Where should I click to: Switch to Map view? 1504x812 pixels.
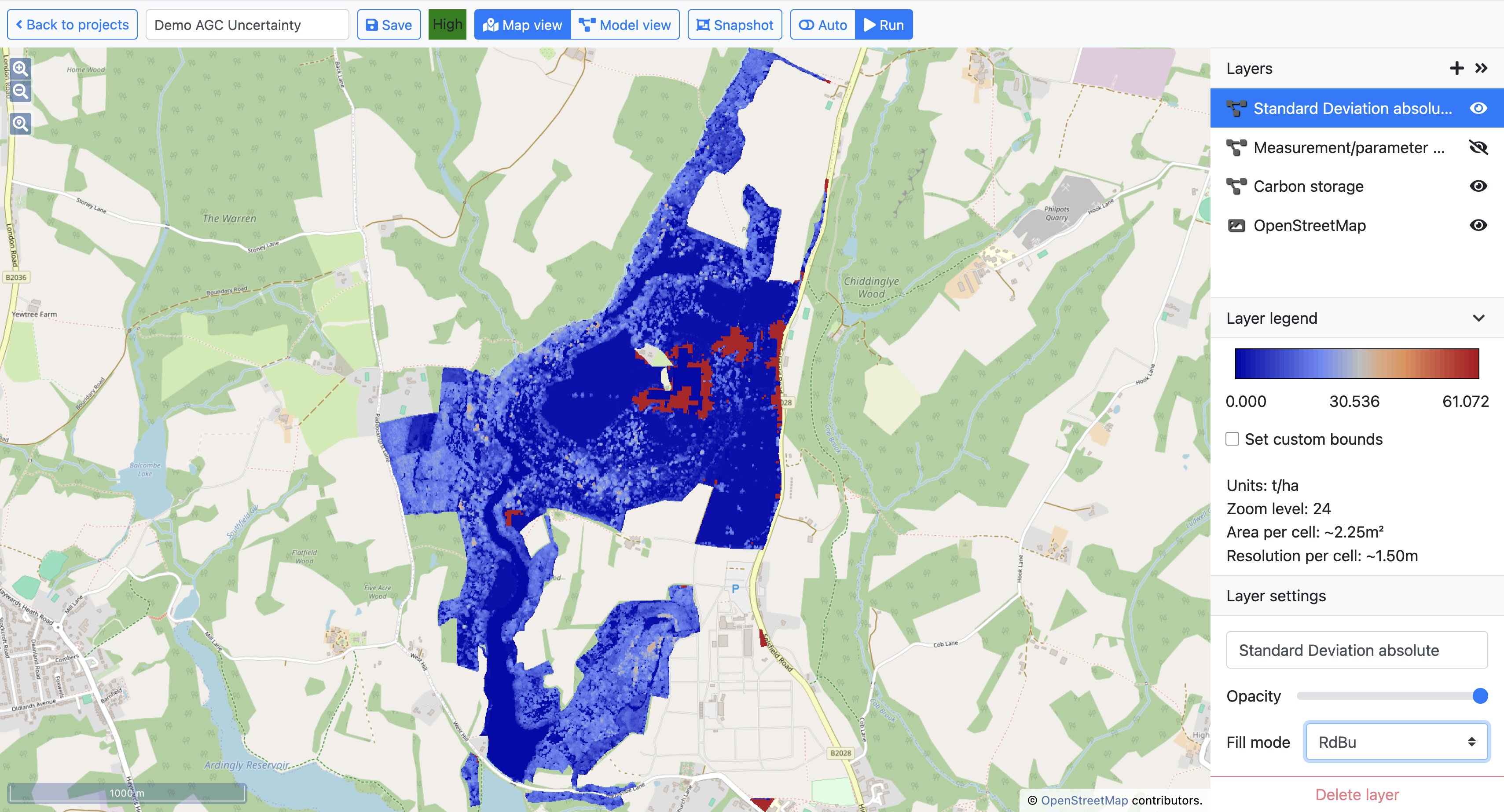(x=523, y=25)
